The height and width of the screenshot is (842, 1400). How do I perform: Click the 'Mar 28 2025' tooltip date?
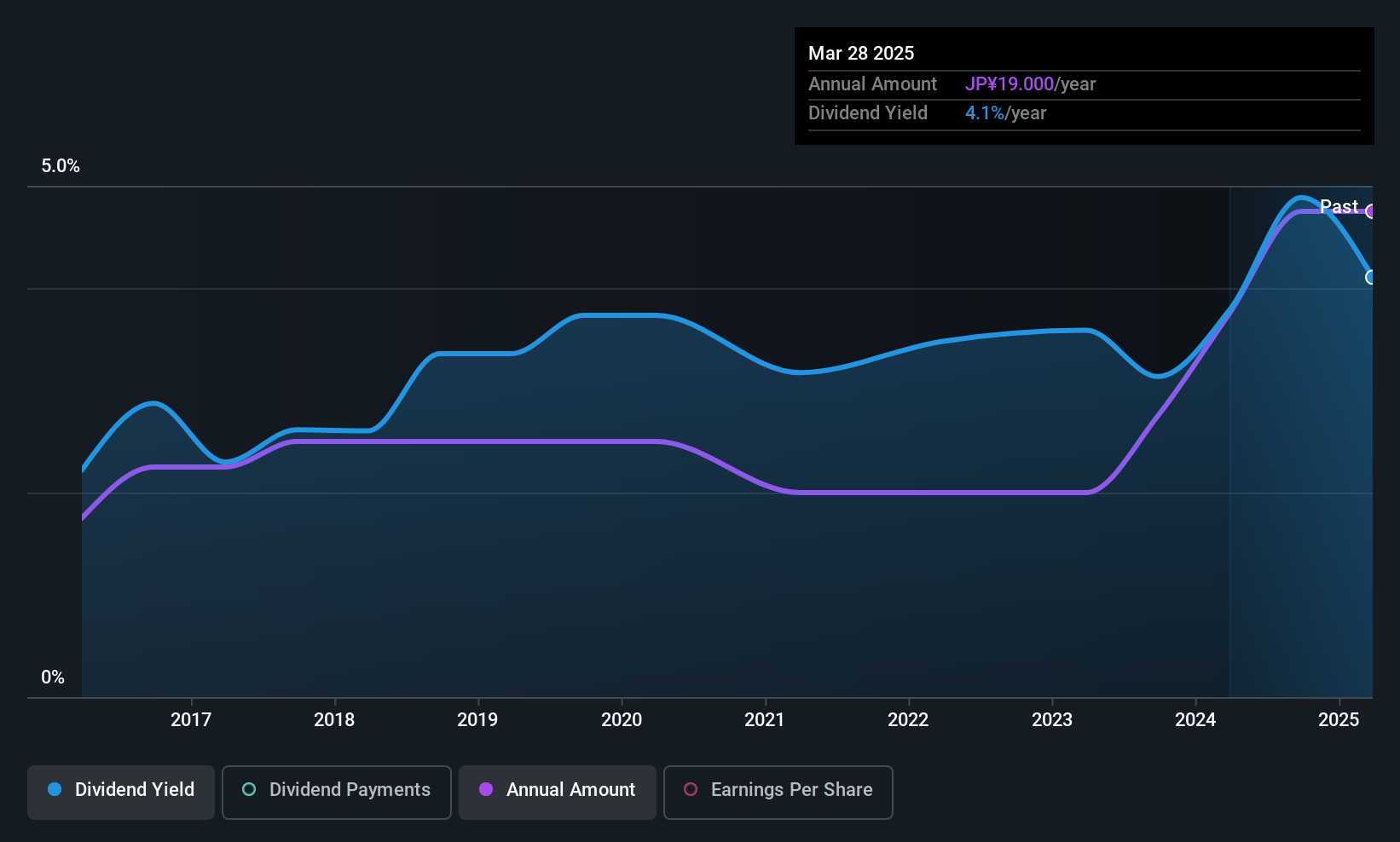point(861,53)
